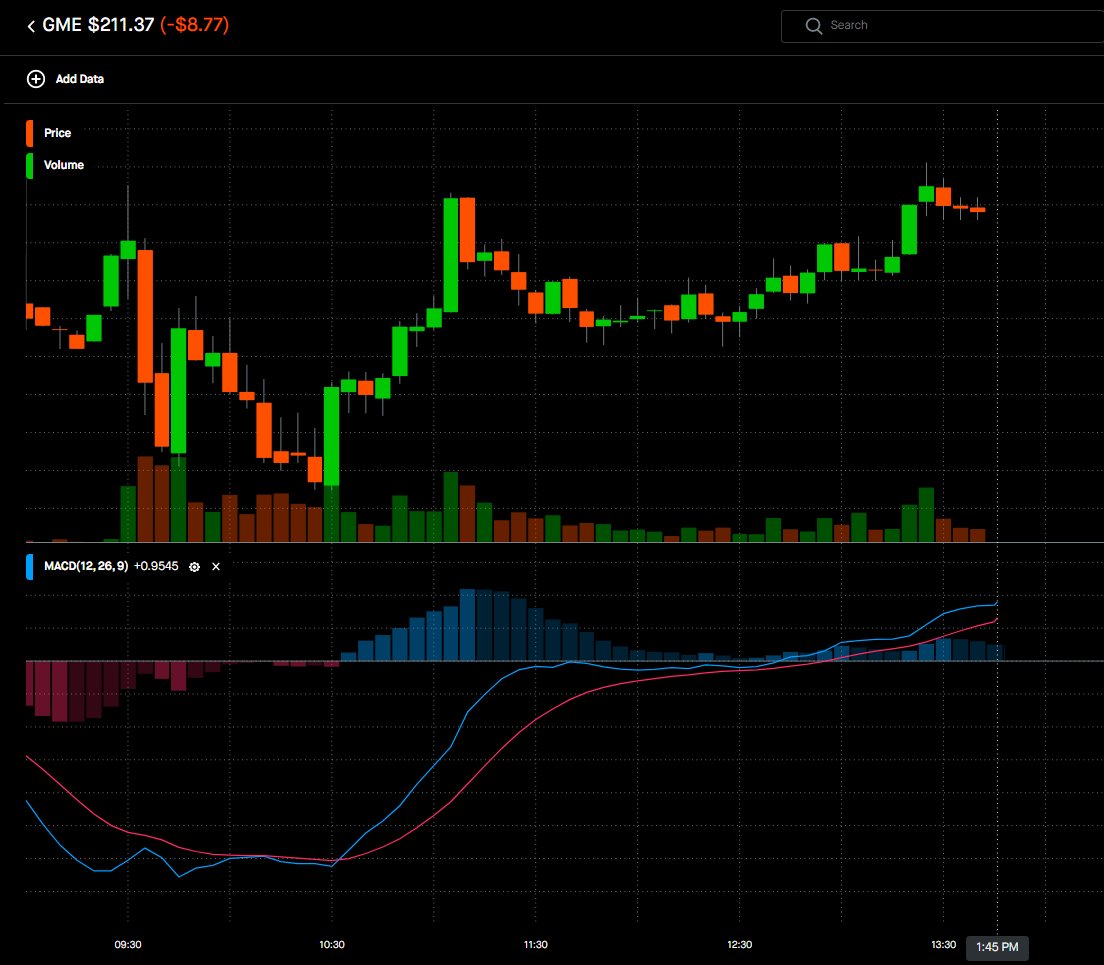
Task: Click the MACD(12, 26, 9) indicator label
Action: (x=86, y=566)
